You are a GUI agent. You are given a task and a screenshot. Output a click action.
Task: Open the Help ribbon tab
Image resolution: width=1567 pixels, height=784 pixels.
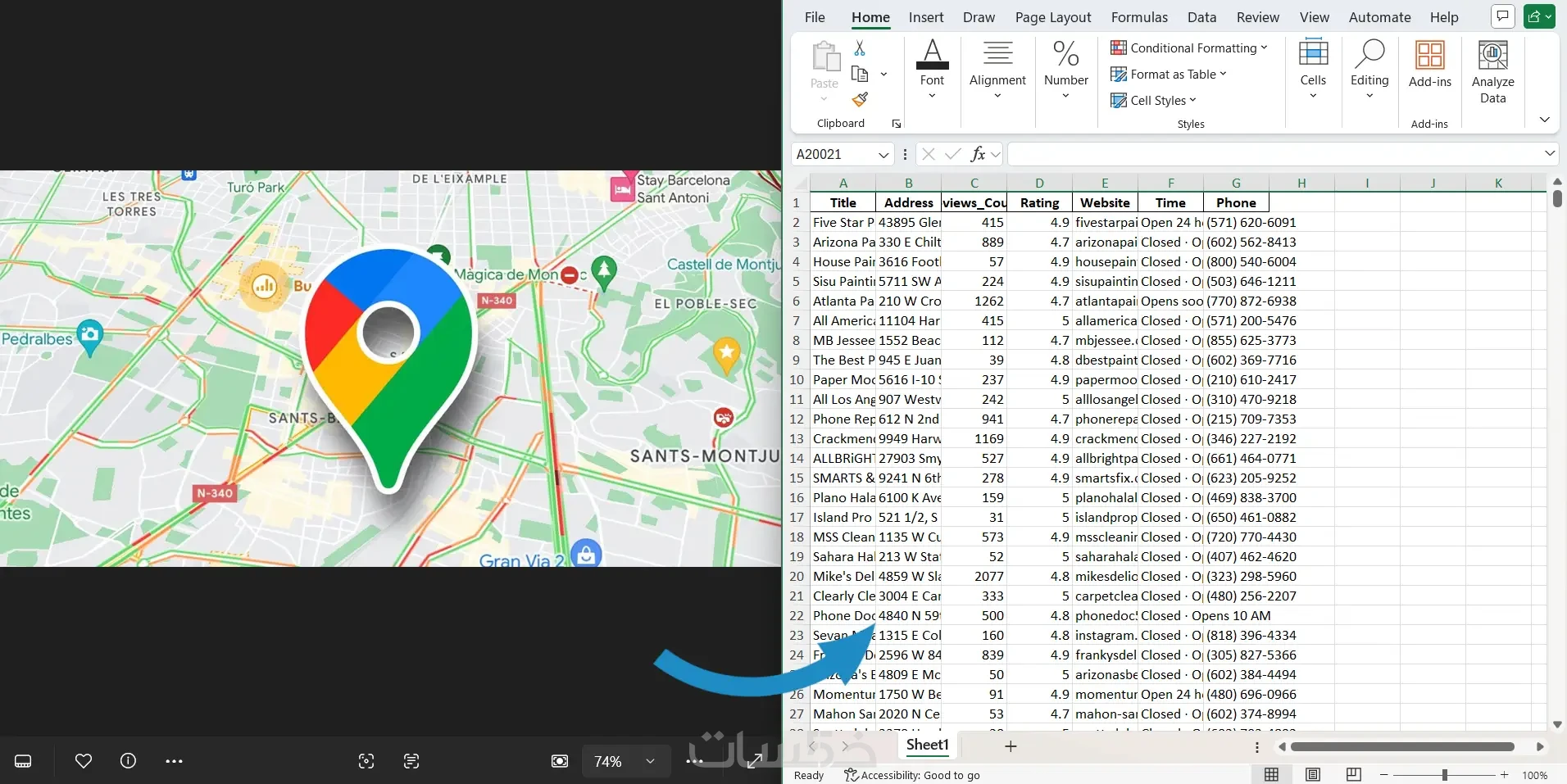(x=1444, y=17)
